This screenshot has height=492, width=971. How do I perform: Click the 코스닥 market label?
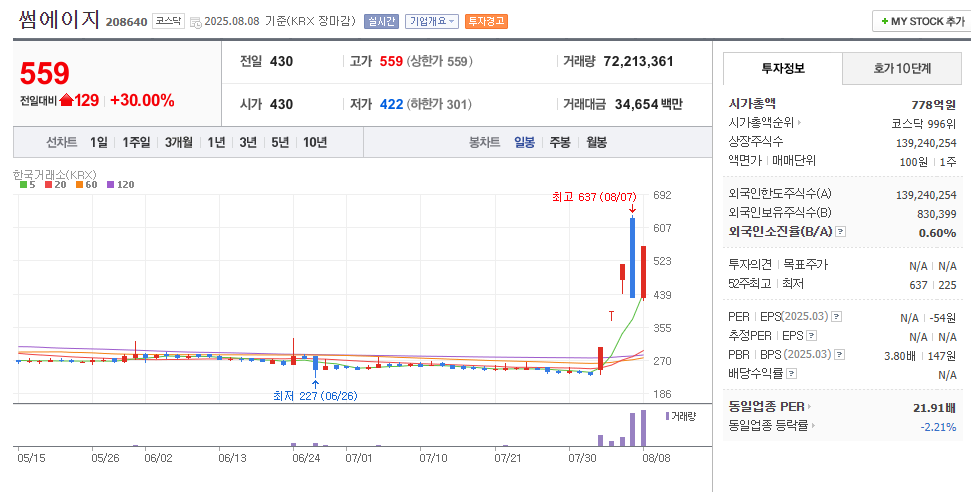click(x=168, y=21)
